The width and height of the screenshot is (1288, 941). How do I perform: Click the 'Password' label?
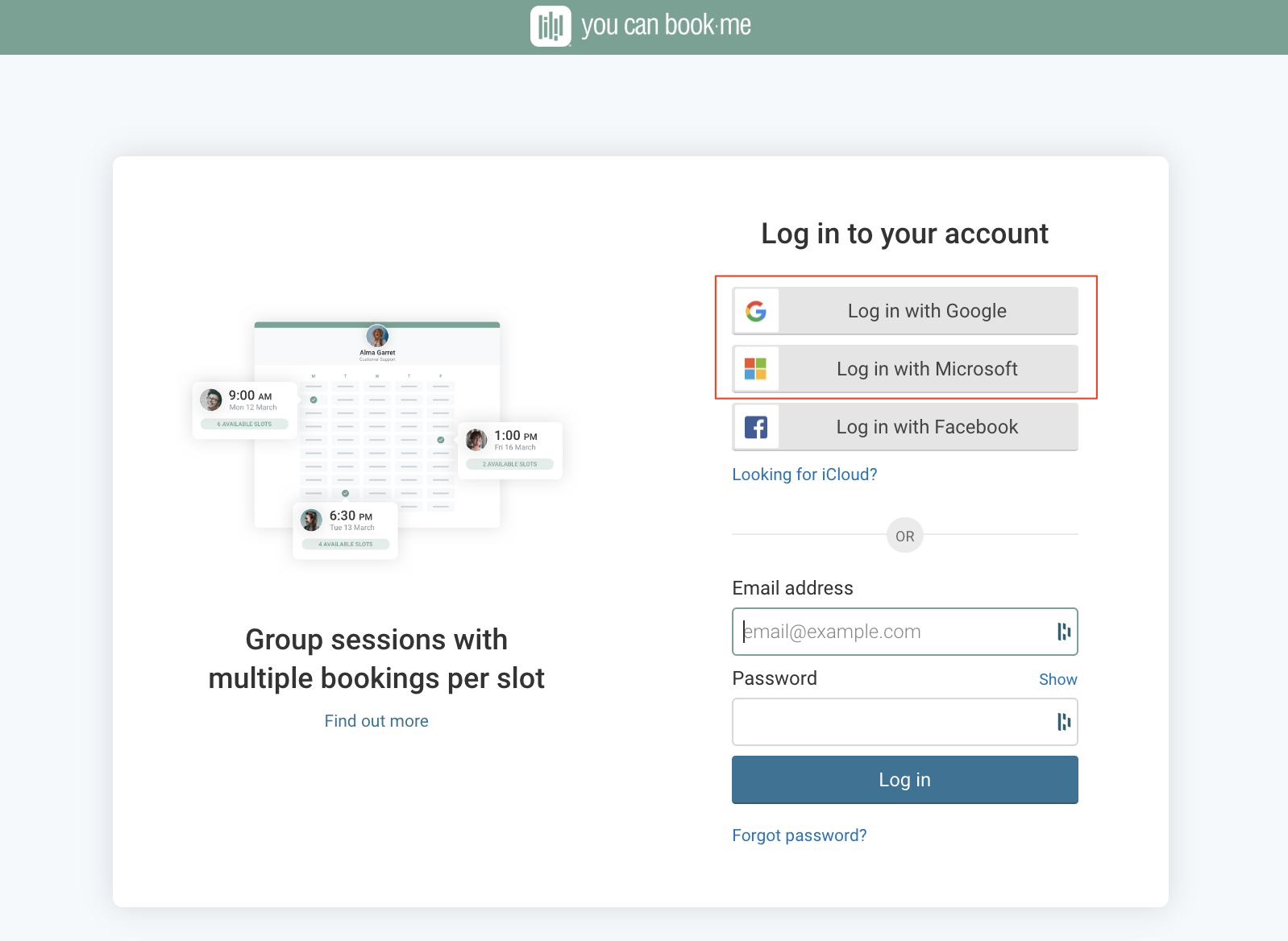(775, 678)
